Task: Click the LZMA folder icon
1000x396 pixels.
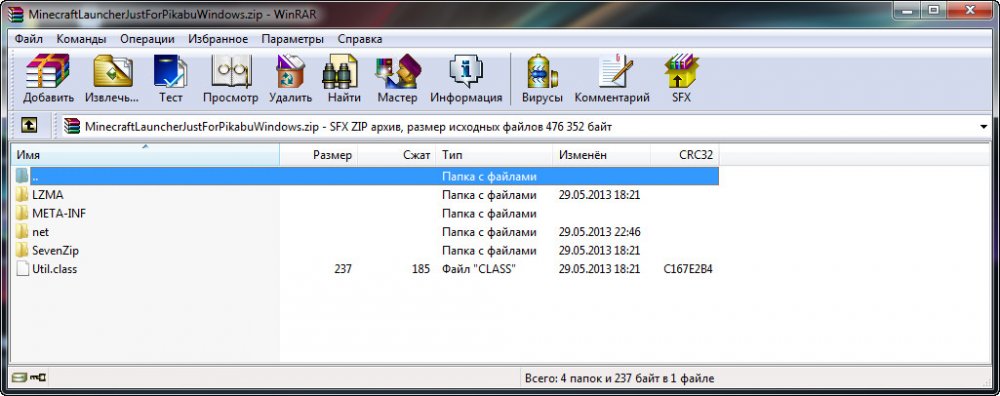Action: 23,194
